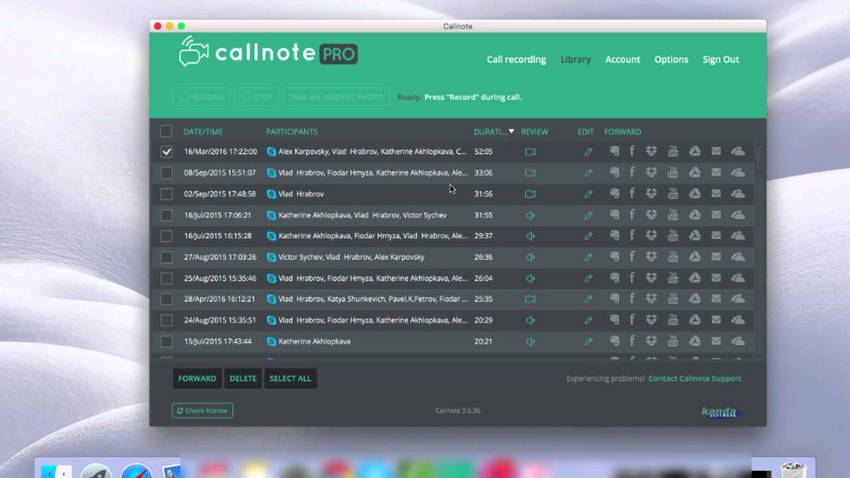Click Check license button
The height and width of the screenshot is (478, 850).
(x=202, y=411)
